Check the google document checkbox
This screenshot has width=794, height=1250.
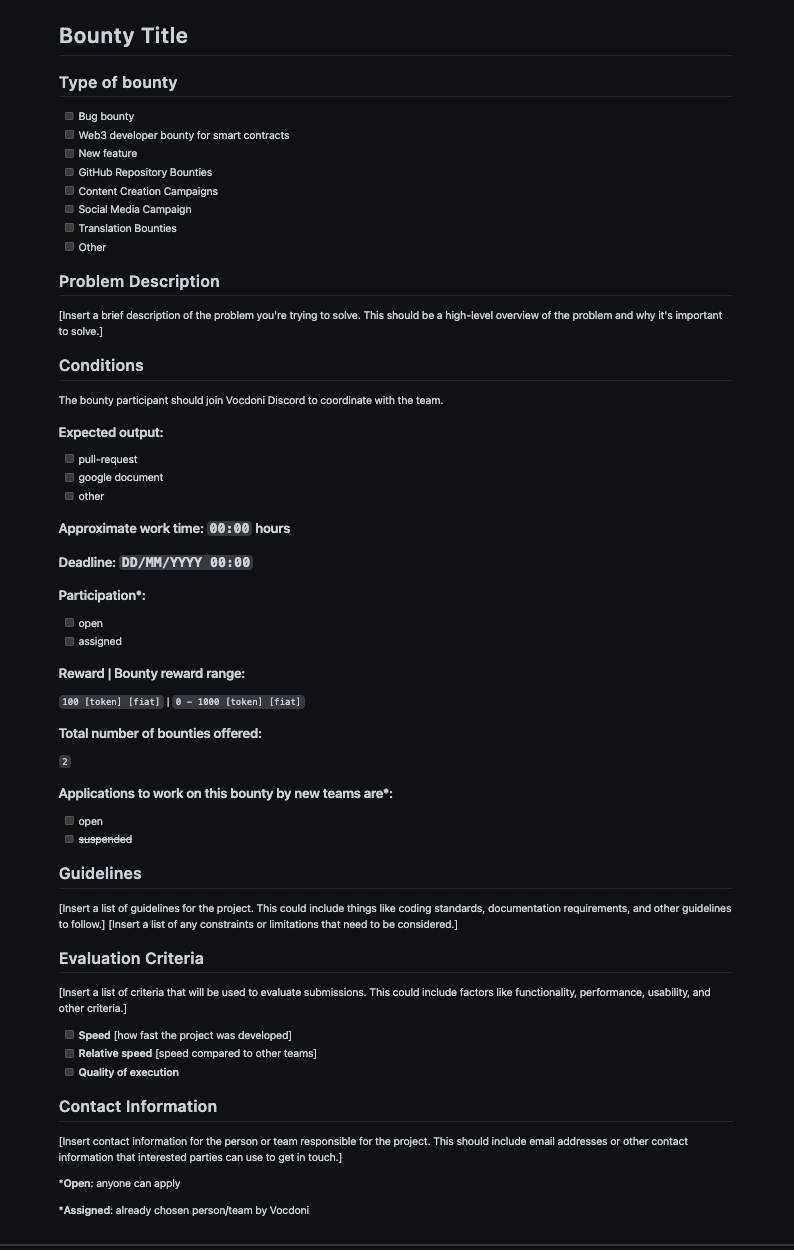pyautogui.click(x=70, y=477)
